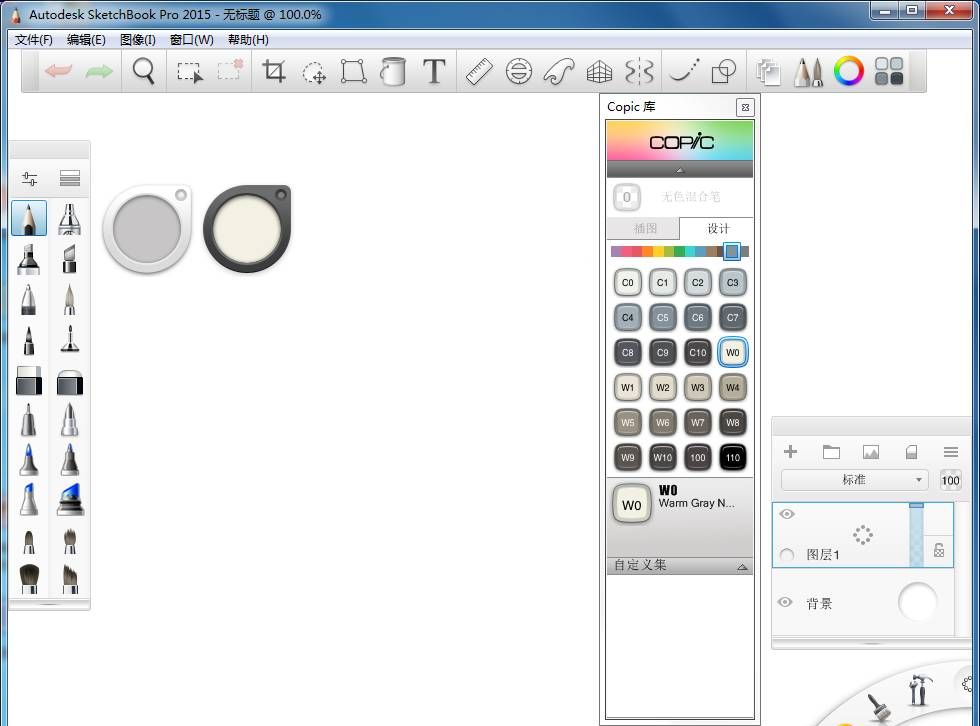Click the Undo arrow in toolbar
Image resolution: width=980 pixels, height=726 pixels.
click(x=59, y=71)
